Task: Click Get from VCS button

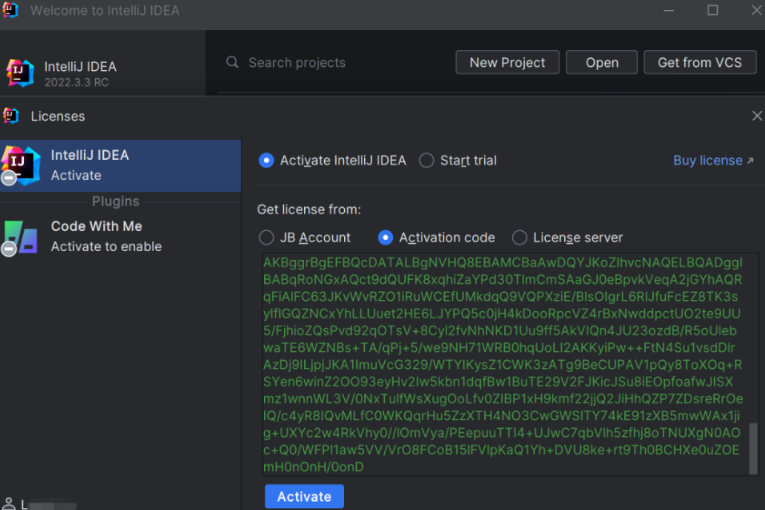Action: (700, 62)
